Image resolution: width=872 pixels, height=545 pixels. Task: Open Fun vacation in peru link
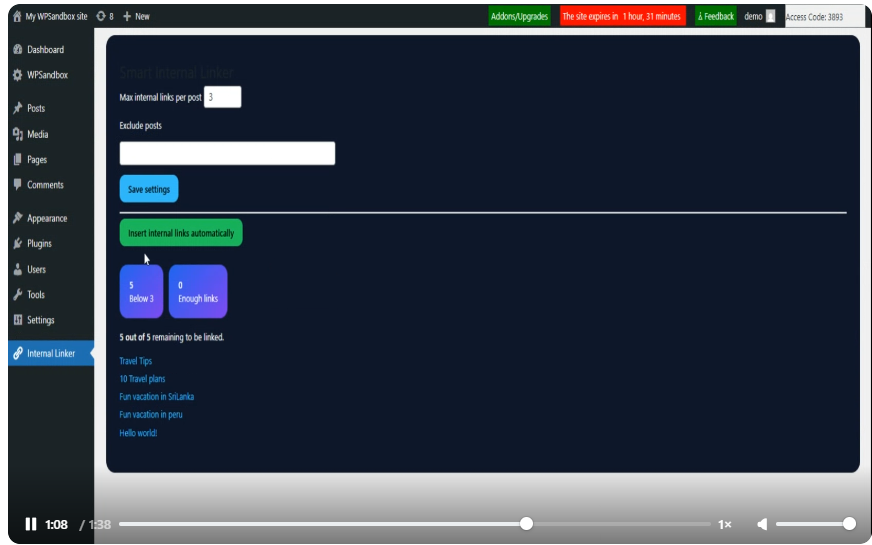[x=151, y=414]
